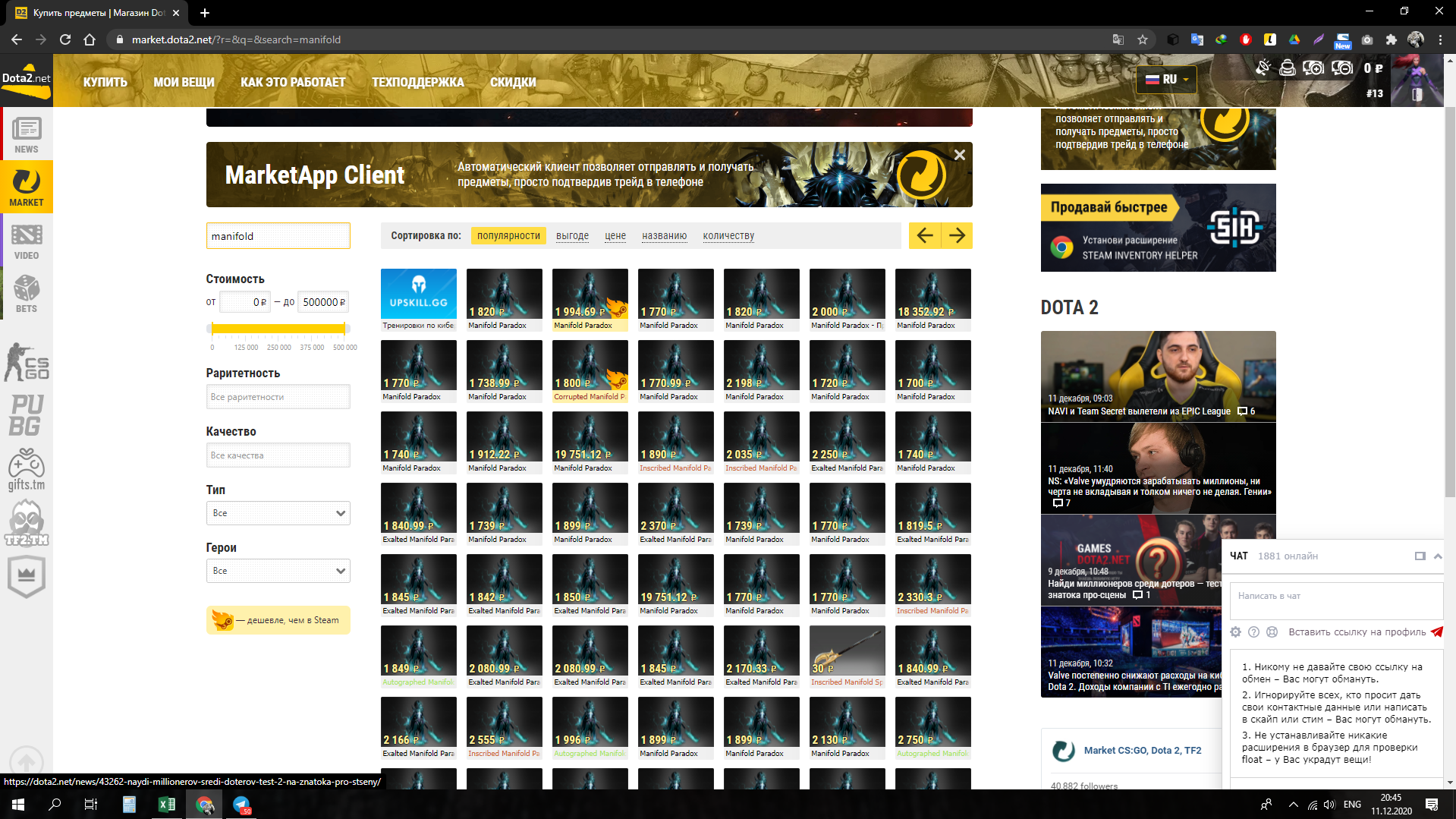Click the maximum price field 500000 ₽
This screenshot has width=1456, height=819.
tap(323, 302)
